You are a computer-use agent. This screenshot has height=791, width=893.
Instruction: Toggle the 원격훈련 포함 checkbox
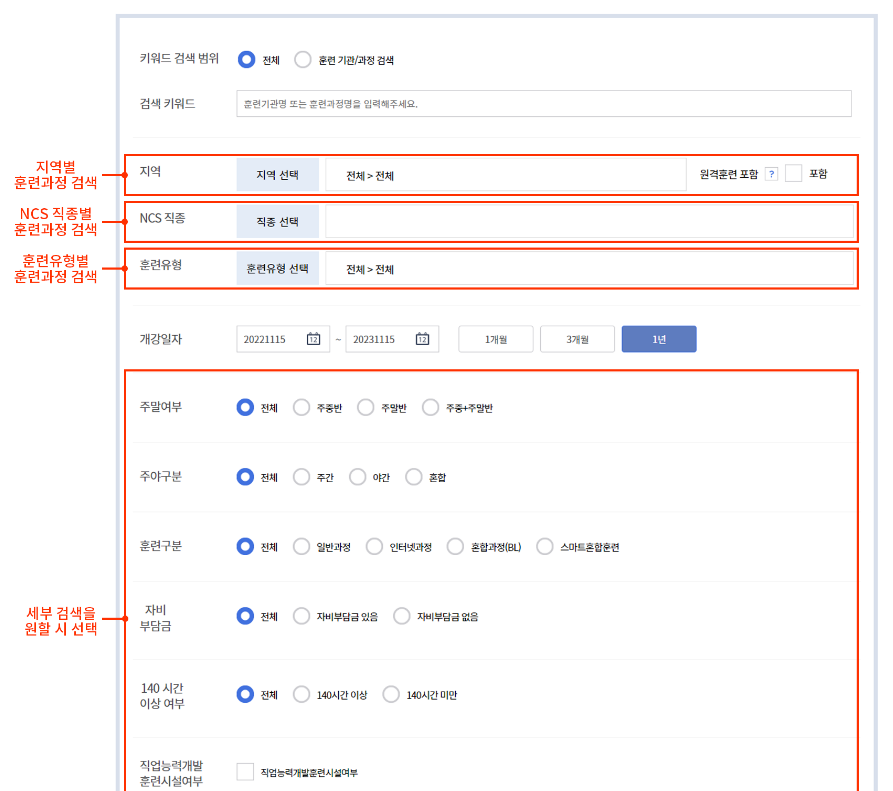793,173
